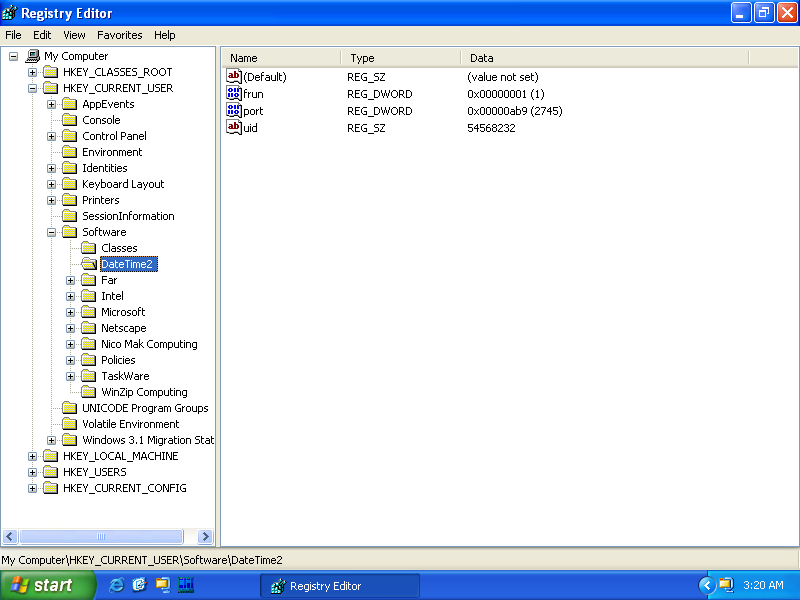The image size is (800, 600).
Task: Click the Registry Editor title bar icon
Action: 9,12
